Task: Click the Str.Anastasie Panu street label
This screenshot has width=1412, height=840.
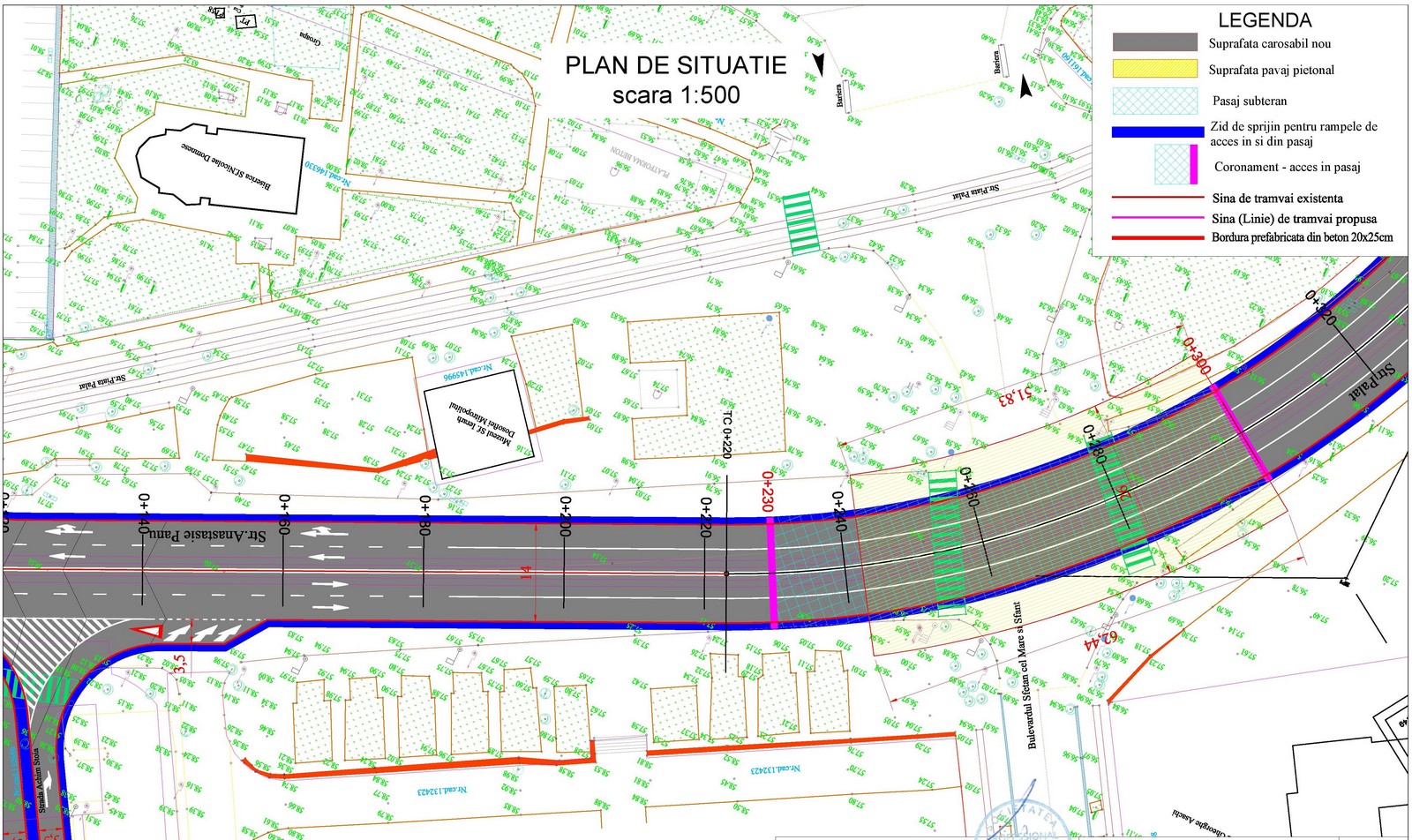Action: click(x=207, y=535)
